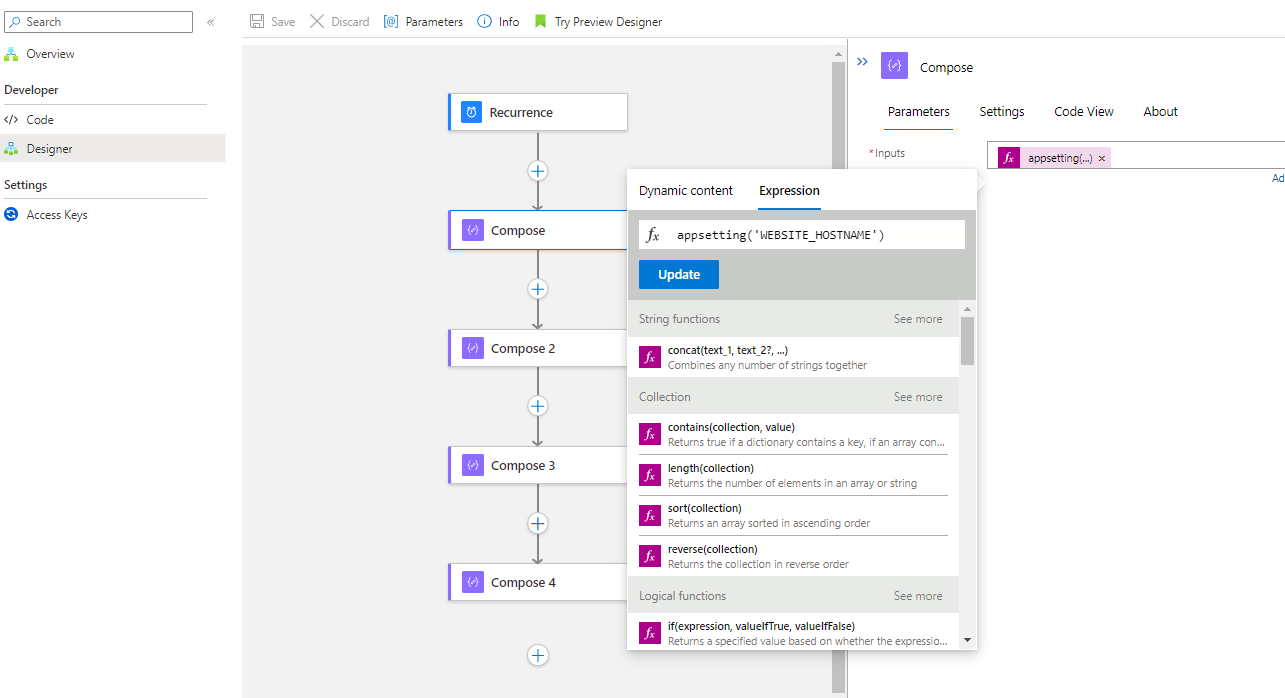Select the concat function fx icon

point(650,357)
